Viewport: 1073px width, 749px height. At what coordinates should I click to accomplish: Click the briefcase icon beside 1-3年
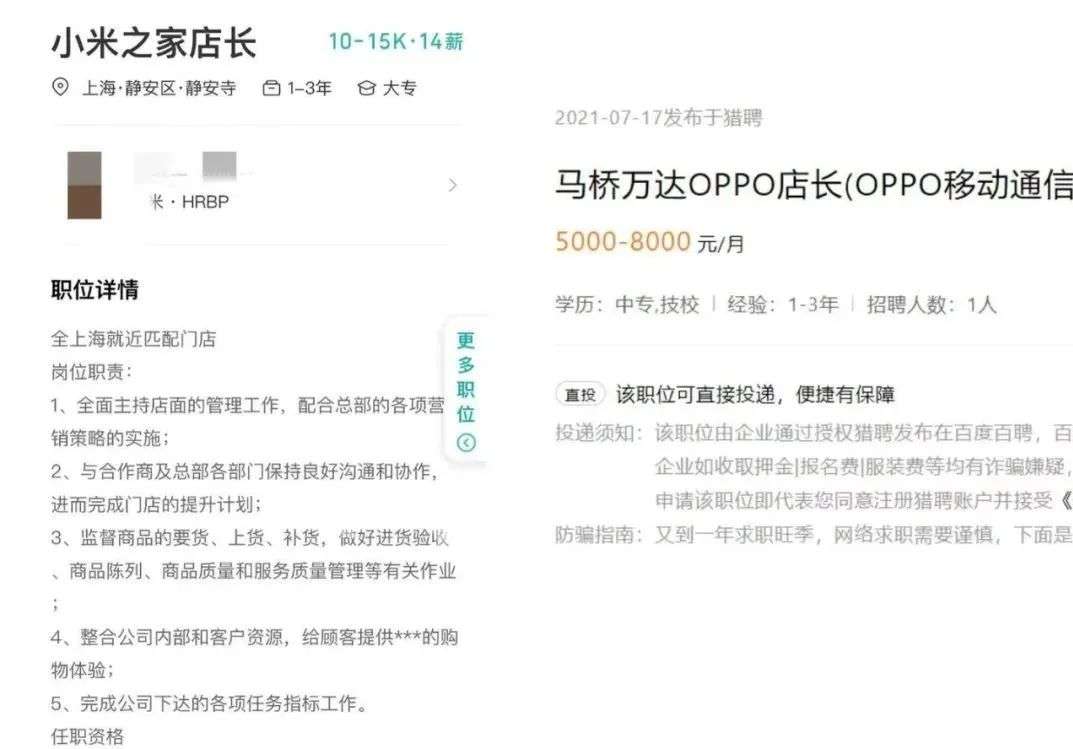point(272,88)
